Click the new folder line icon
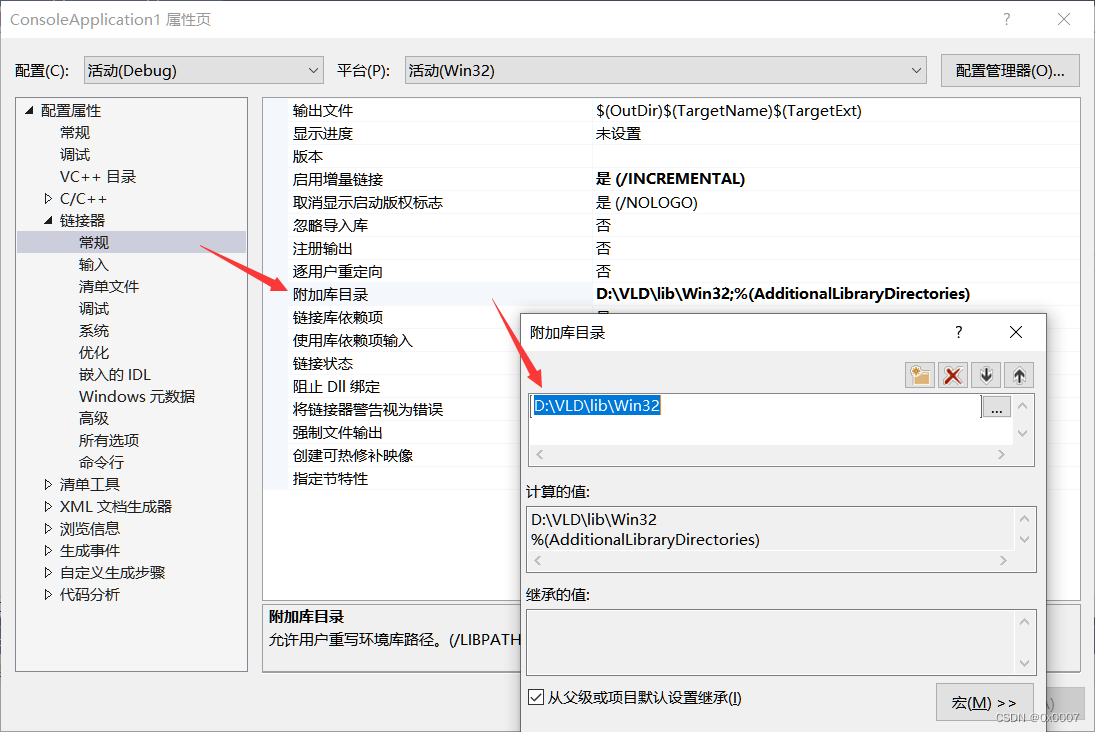Viewport: 1095px width, 732px height. pos(920,375)
